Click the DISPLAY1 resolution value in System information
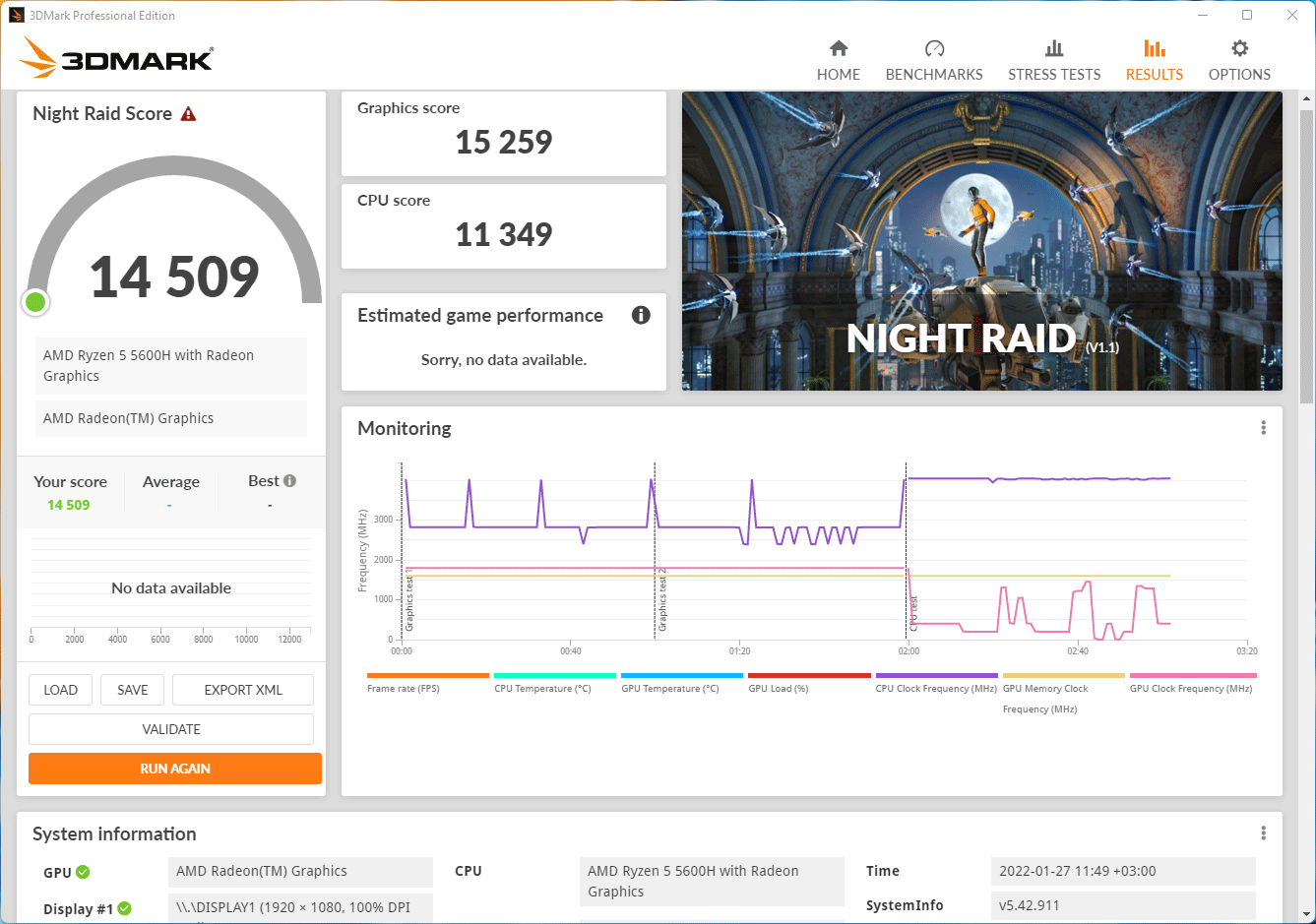This screenshot has width=1316, height=924. [x=300, y=907]
